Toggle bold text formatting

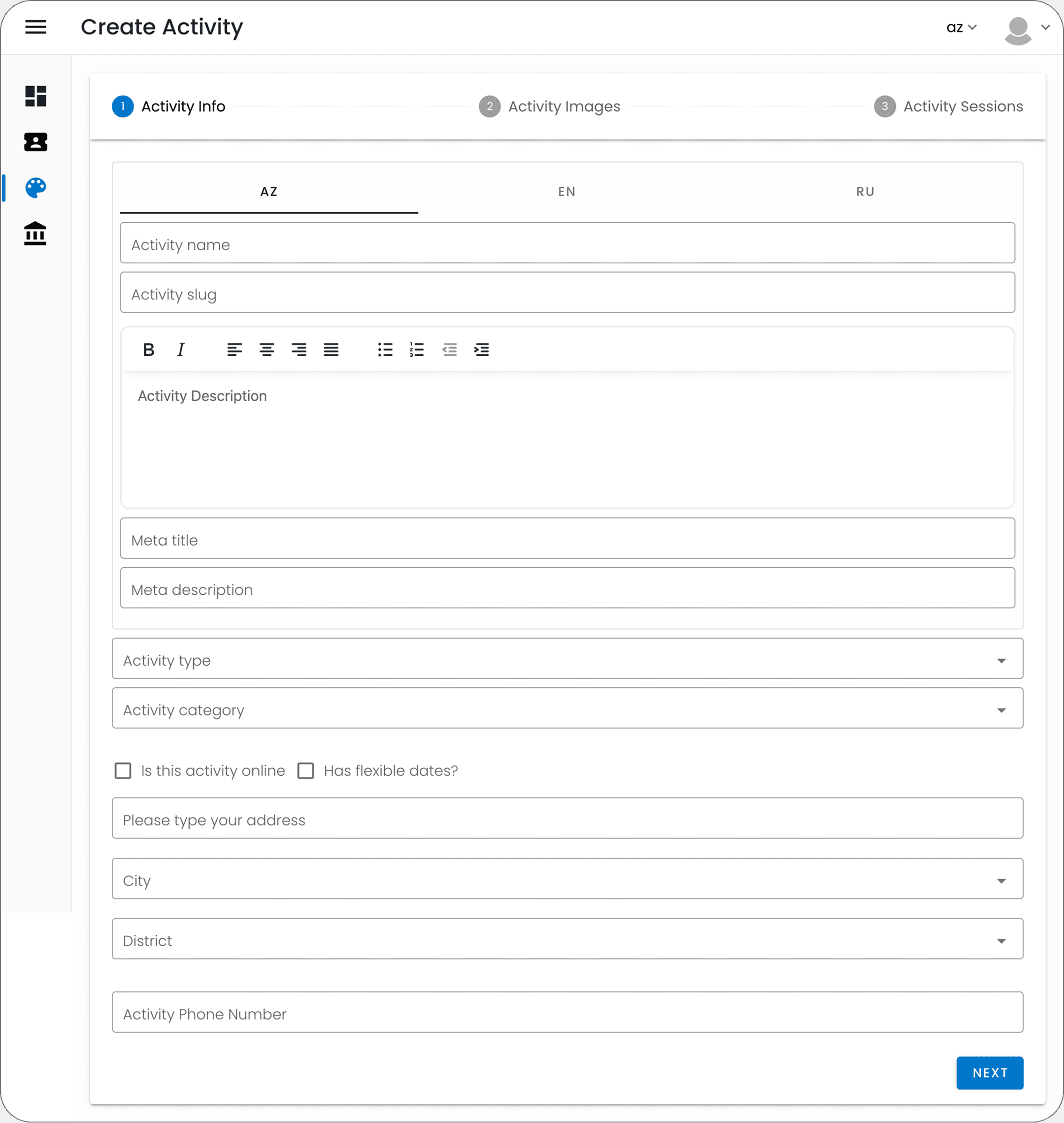point(149,349)
